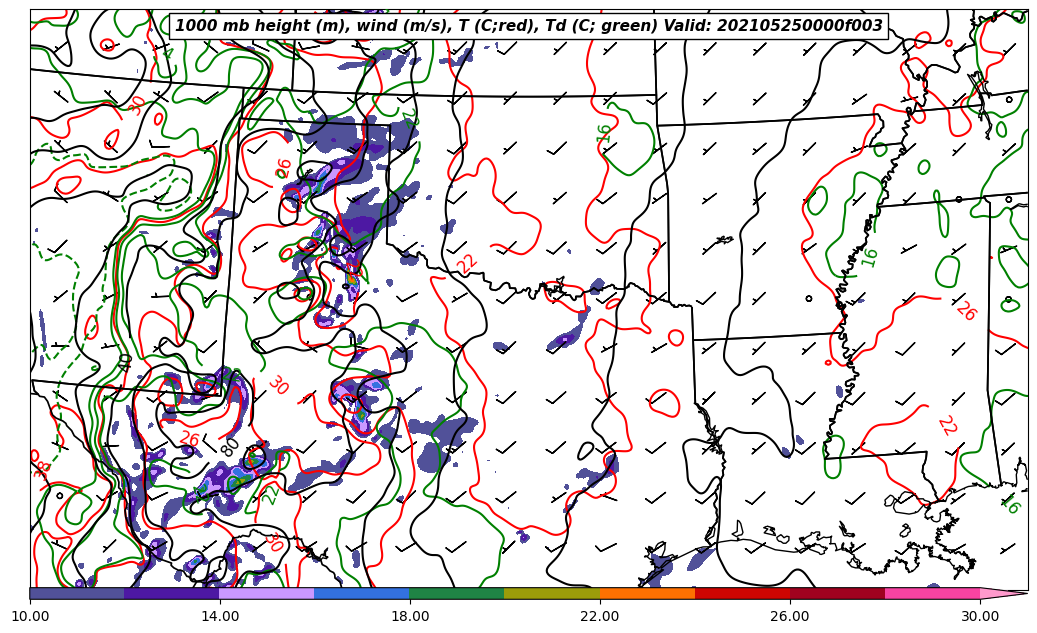The width and height of the screenshot is (1037, 633).
Task: Select the 18.00 colorbar tick label
Action: [x=410, y=616]
